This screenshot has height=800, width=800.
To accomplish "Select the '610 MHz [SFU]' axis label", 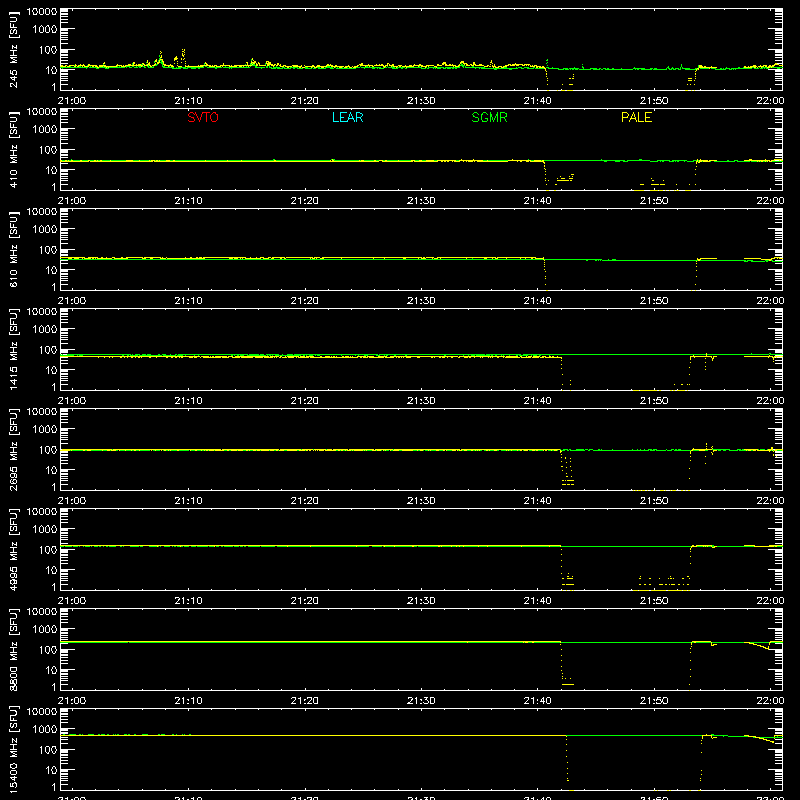I will [14, 250].
